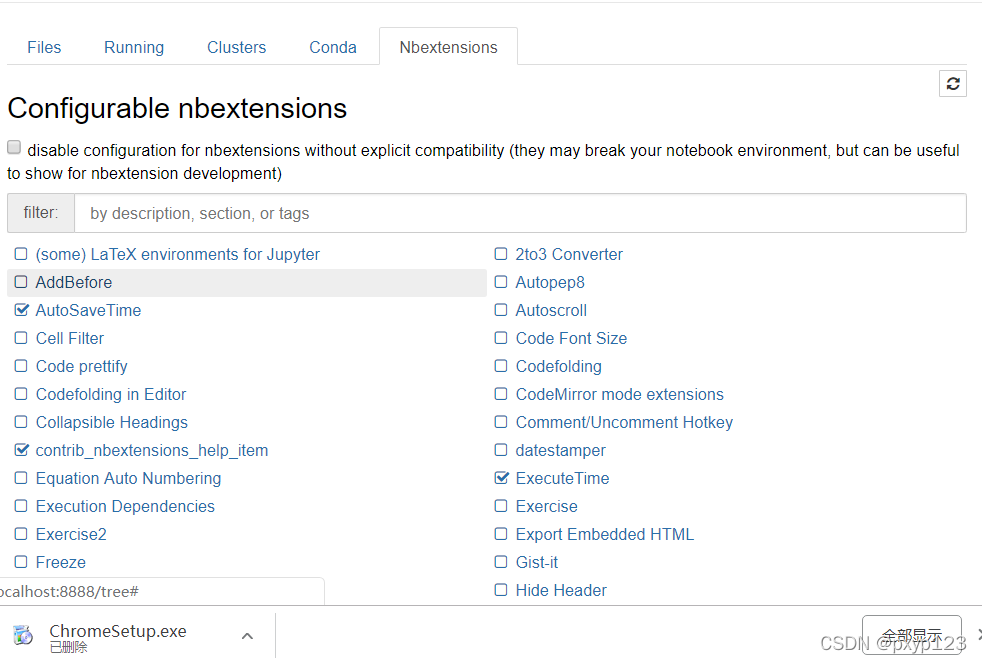Enable the Codefolding checkbox
Screen dimensions: 982x663
tap(501, 366)
